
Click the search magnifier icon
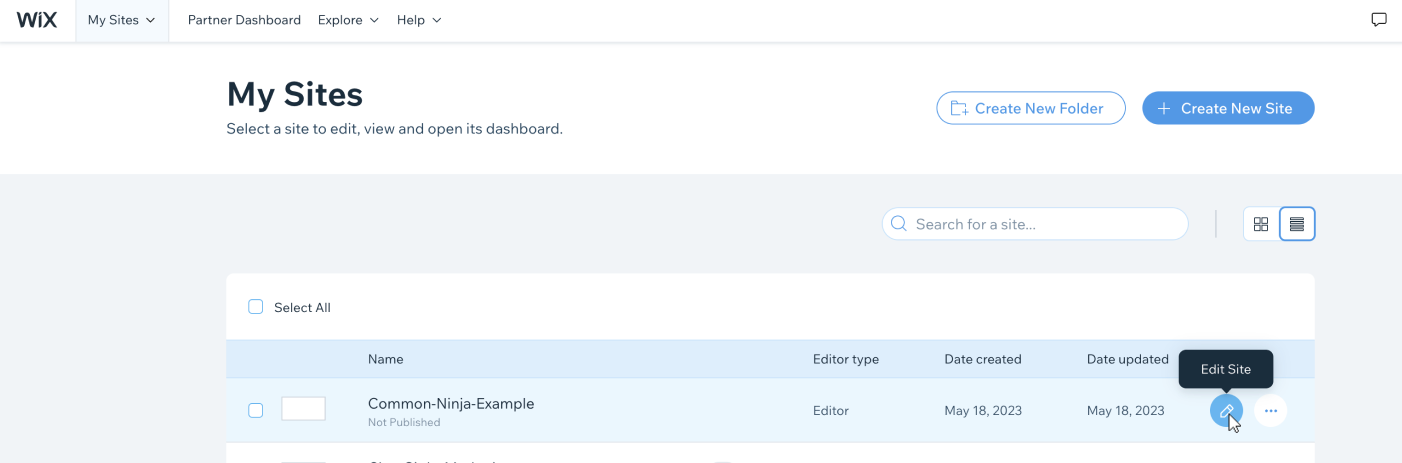point(898,224)
